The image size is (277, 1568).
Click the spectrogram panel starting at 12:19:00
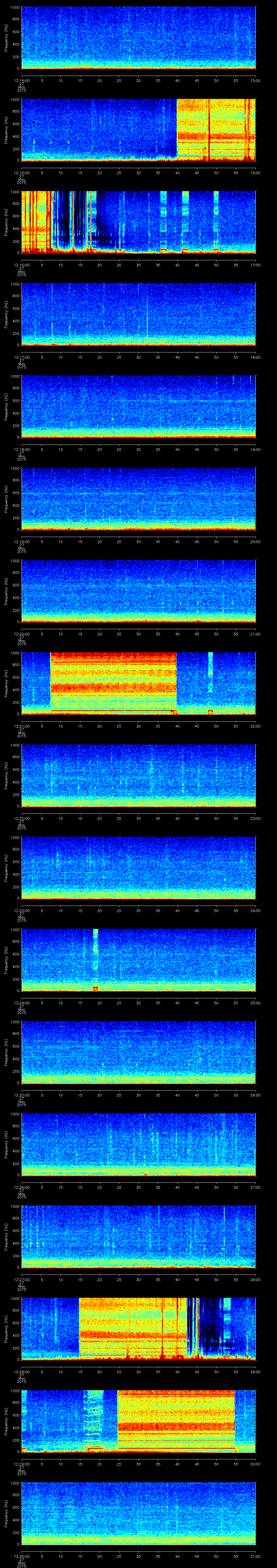point(139,499)
